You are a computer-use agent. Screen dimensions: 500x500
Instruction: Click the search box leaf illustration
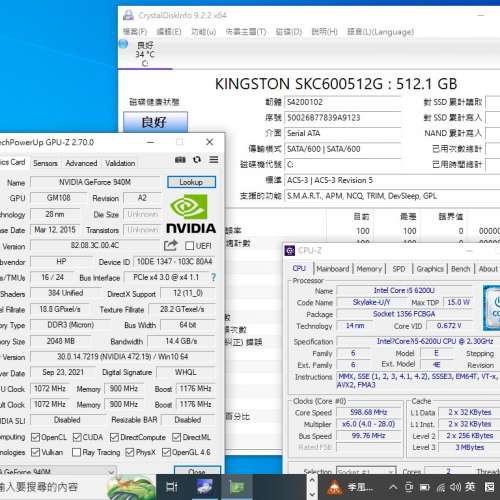click(x=132, y=487)
